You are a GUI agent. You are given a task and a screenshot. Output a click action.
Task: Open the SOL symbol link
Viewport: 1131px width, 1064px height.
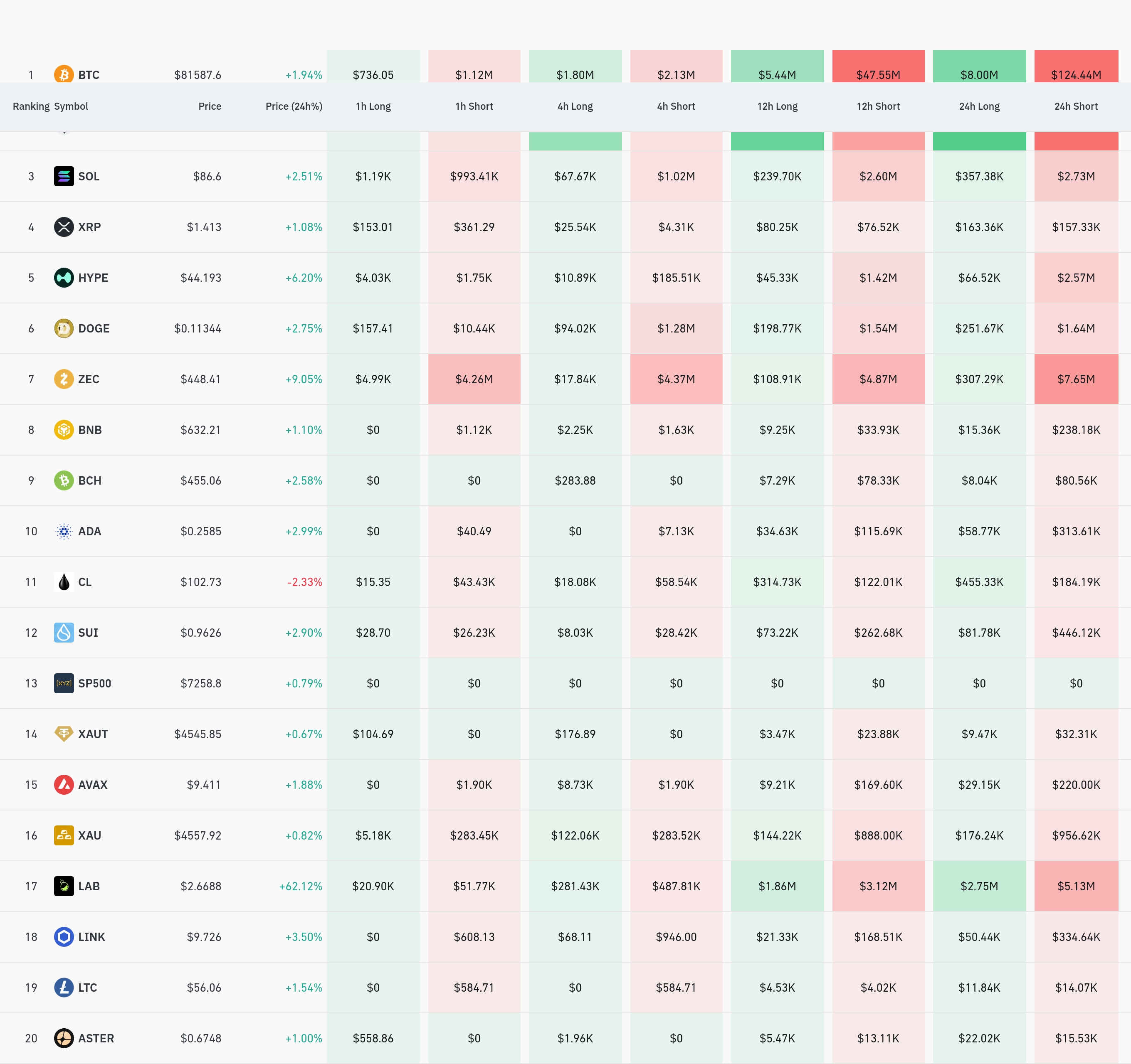[89, 176]
